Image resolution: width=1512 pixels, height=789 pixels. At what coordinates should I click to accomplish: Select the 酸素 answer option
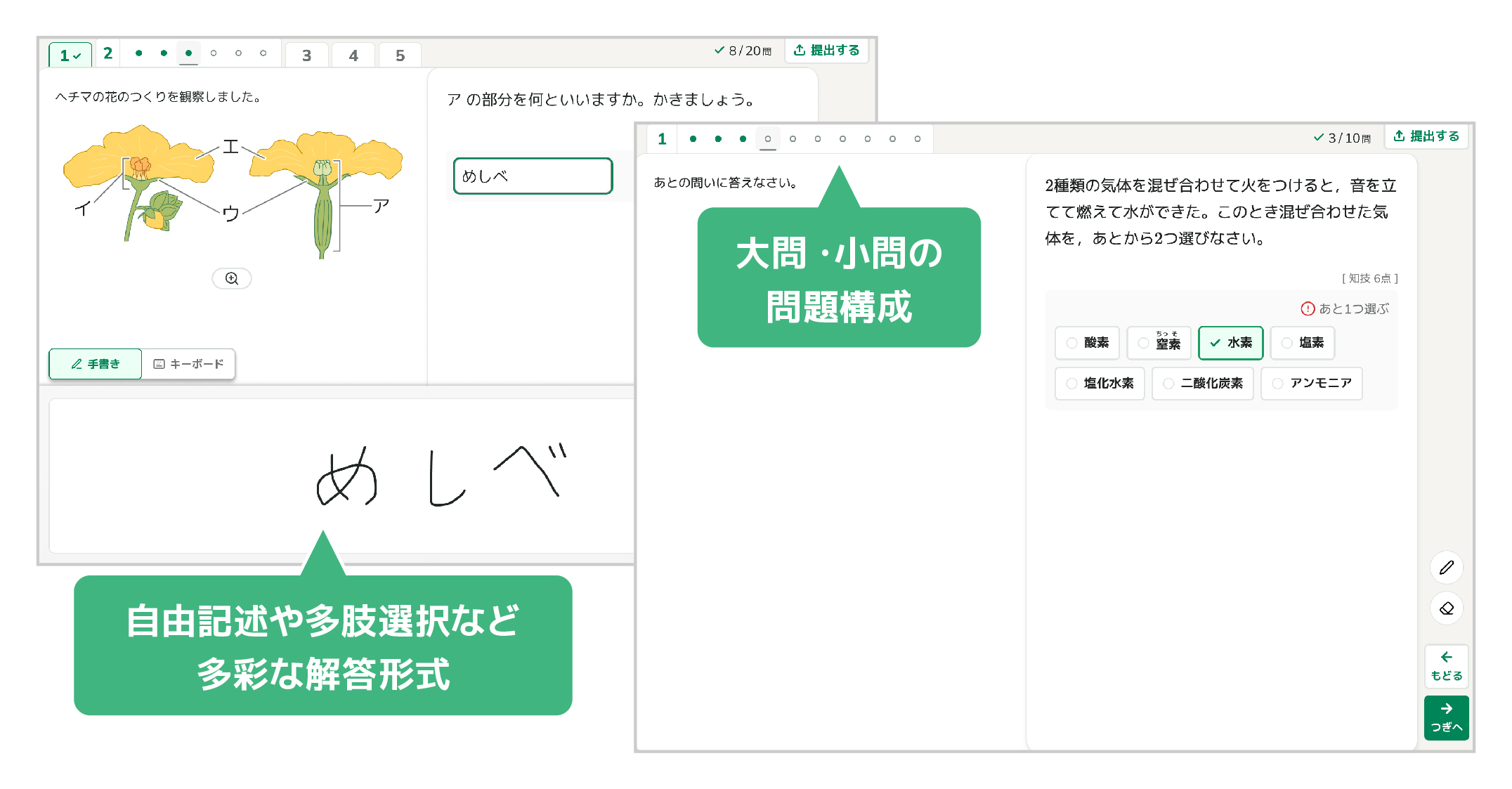click(1087, 343)
